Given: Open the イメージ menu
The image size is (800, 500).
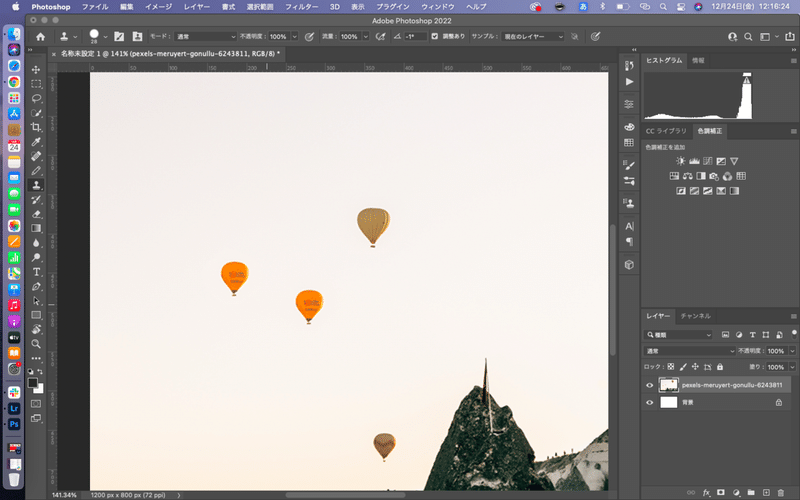Looking at the screenshot, I should click(x=158, y=7).
